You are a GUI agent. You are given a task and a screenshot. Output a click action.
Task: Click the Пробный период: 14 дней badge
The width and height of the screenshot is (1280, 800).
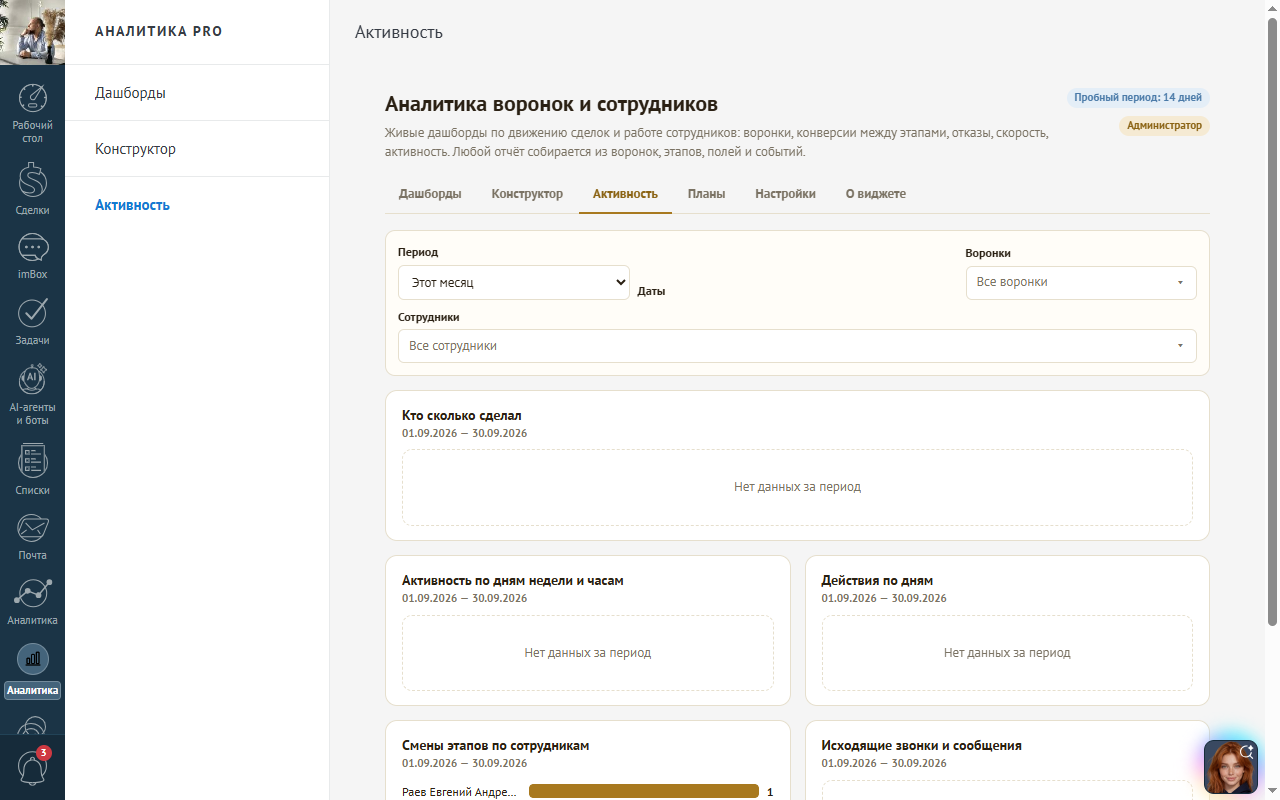[x=1138, y=98]
